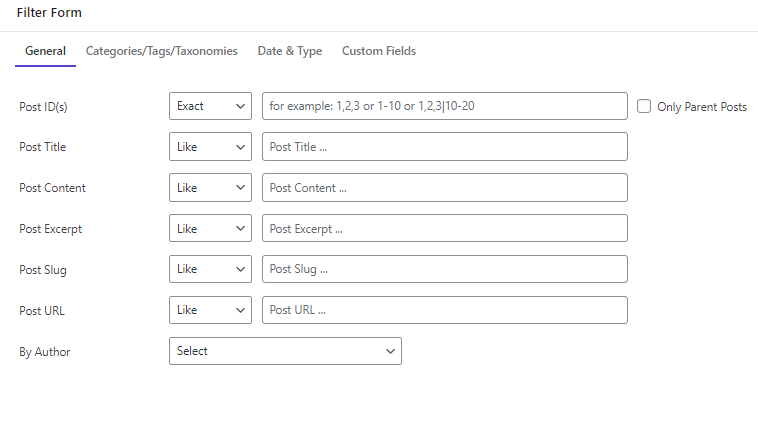758x429 pixels.
Task: Open the Post ID(s) Exact dropdown
Action: [x=210, y=106]
